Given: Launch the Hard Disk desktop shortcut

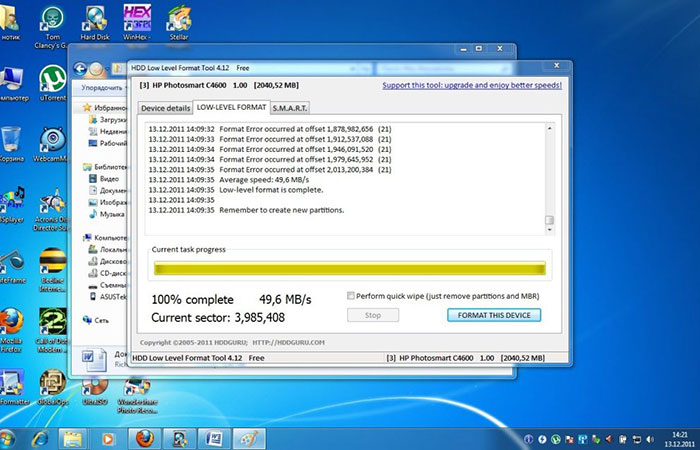Looking at the screenshot, I should pos(95,23).
